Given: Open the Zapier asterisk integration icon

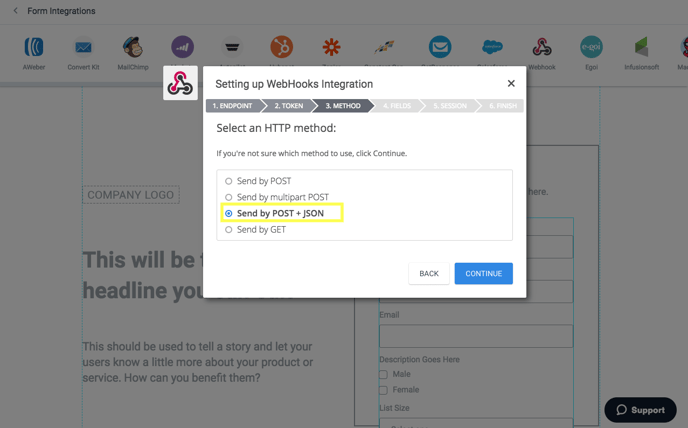Looking at the screenshot, I should (x=331, y=47).
